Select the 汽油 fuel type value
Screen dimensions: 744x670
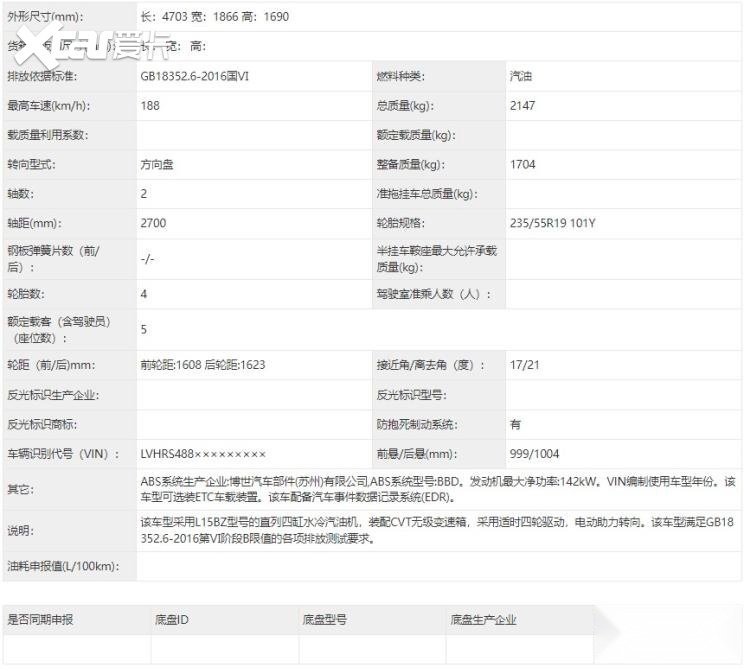pos(521,77)
